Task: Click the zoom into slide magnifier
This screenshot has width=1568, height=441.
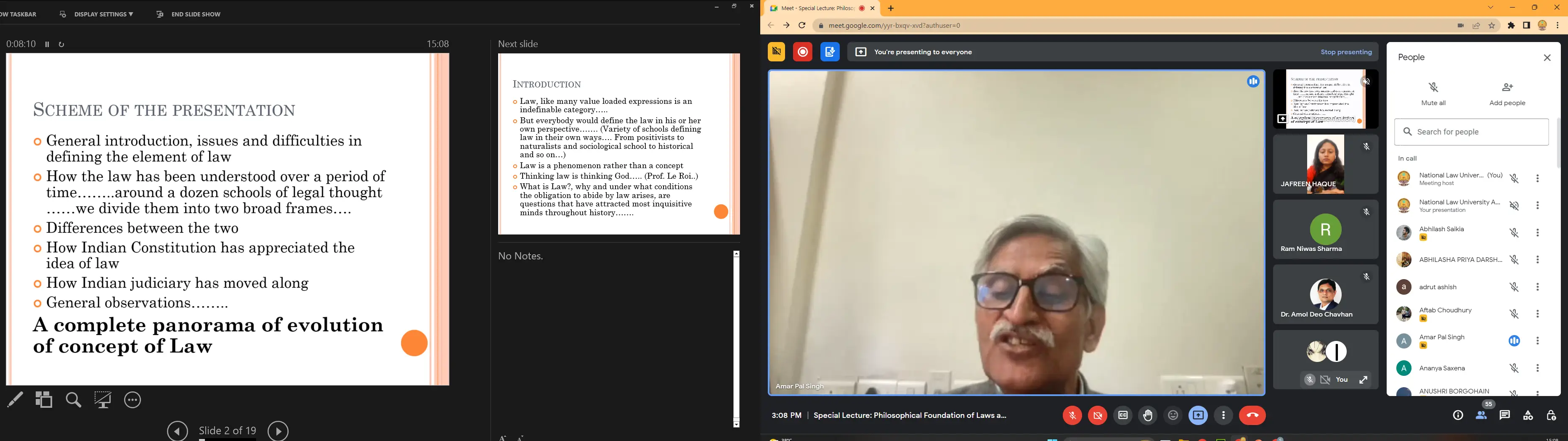Action: (x=74, y=400)
